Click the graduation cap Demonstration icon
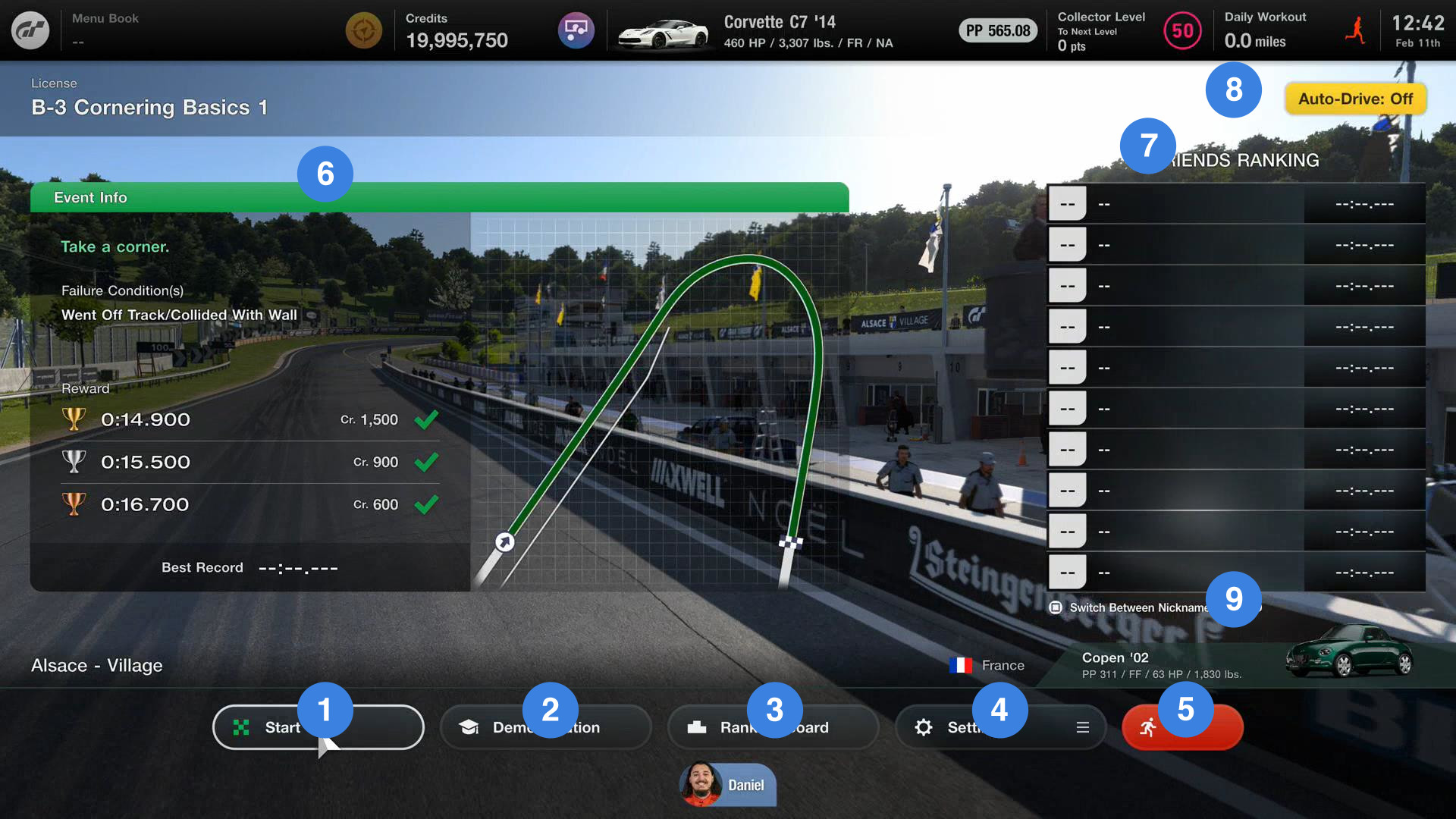Image resolution: width=1456 pixels, height=819 pixels. [x=469, y=727]
